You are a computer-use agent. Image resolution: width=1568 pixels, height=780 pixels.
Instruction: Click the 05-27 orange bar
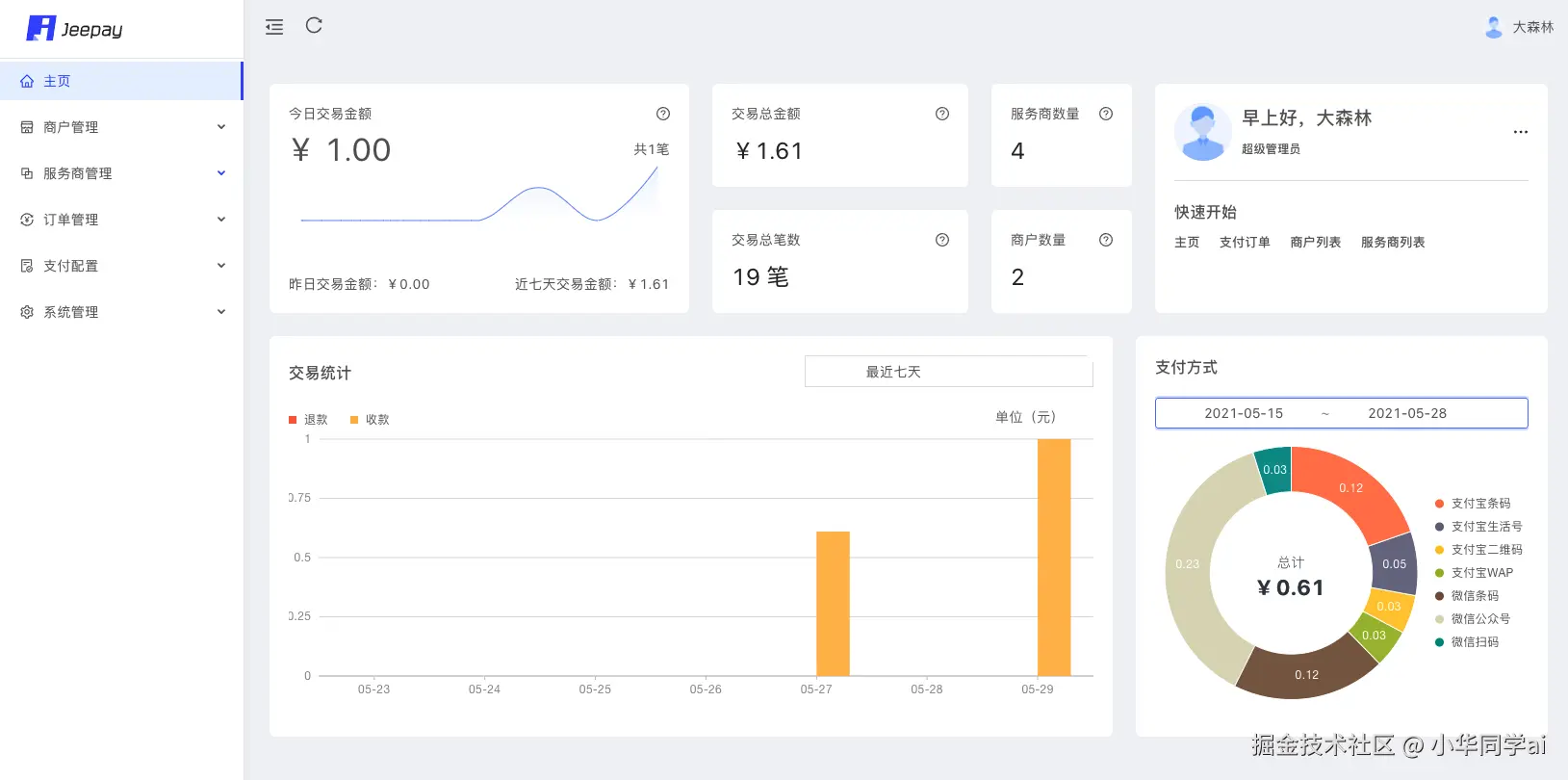833,604
